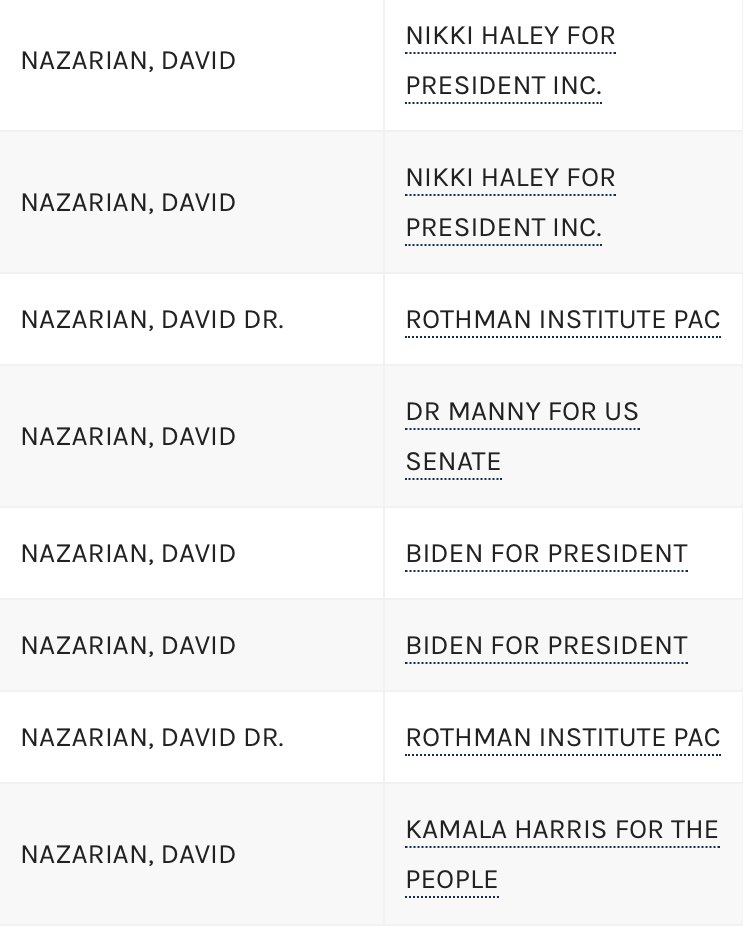Click the first NAZARIAN, DAVID DR. name cell

[x=152, y=320]
